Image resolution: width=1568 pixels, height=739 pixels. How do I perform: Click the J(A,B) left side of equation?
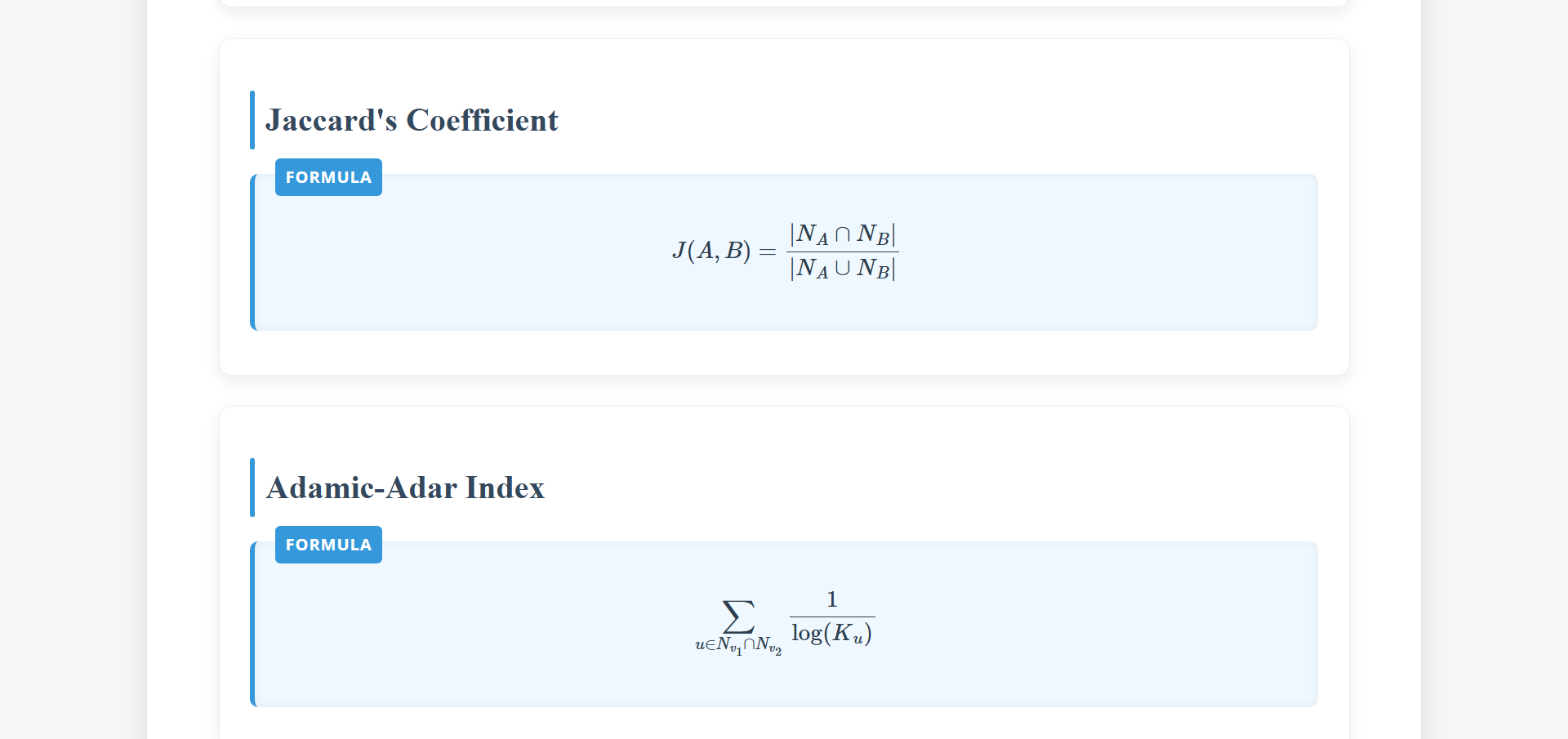711,250
